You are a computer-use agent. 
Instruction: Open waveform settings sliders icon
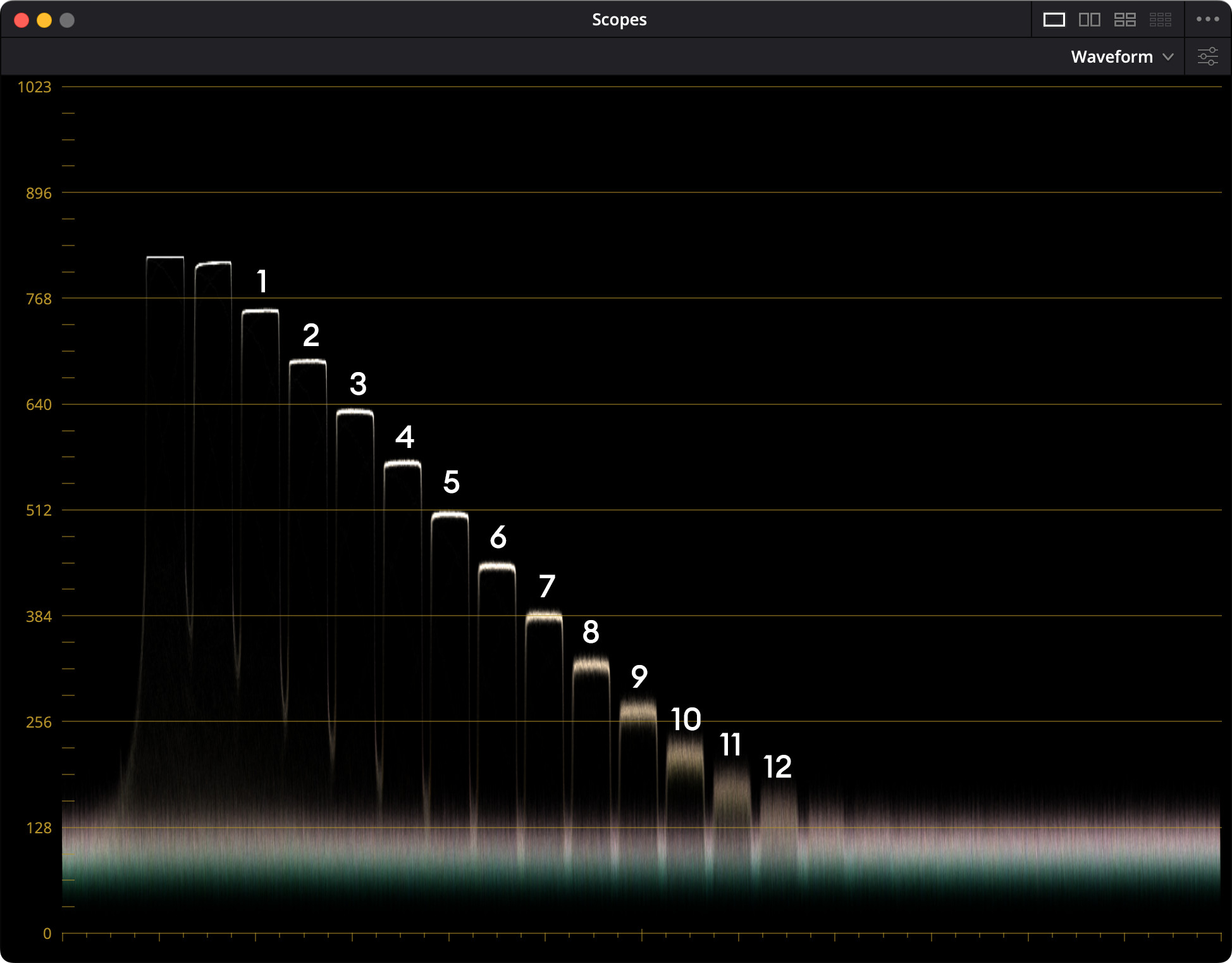click(1207, 56)
